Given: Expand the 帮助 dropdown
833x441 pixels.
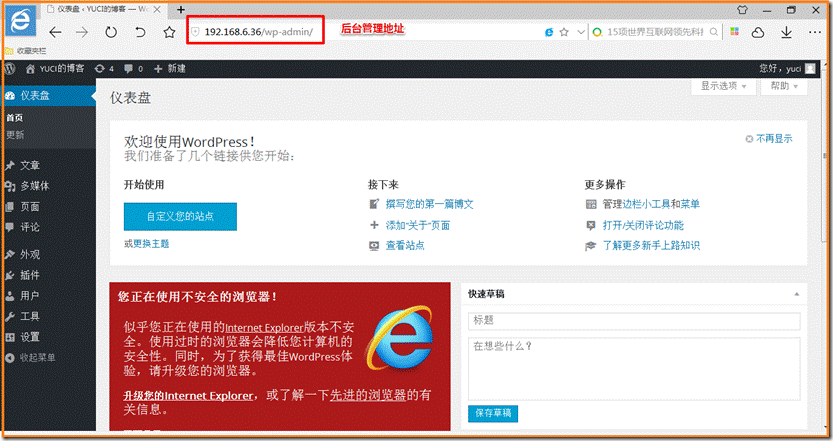Looking at the screenshot, I should (x=784, y=87).
